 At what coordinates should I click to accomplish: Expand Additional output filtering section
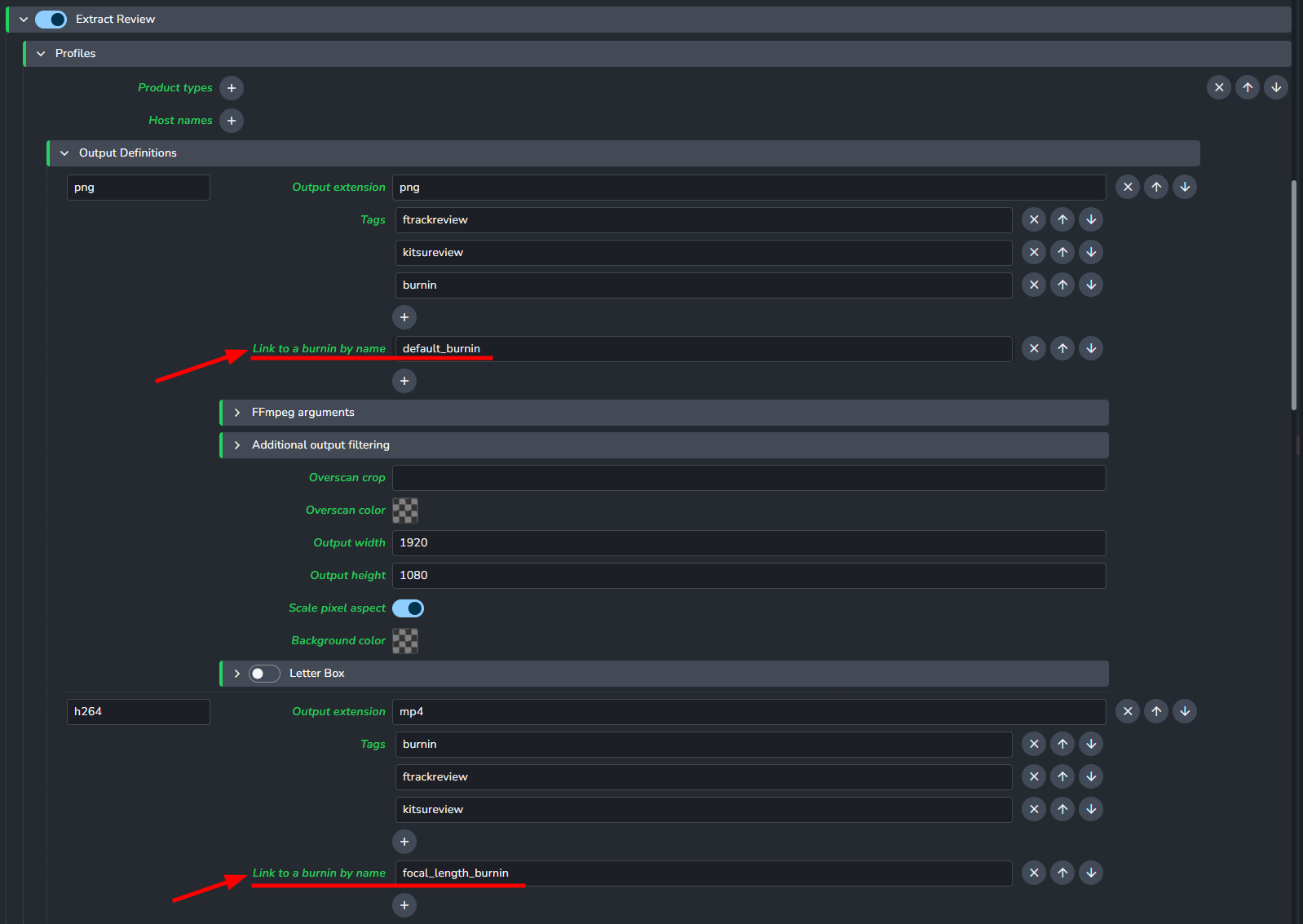coord(237,445)
